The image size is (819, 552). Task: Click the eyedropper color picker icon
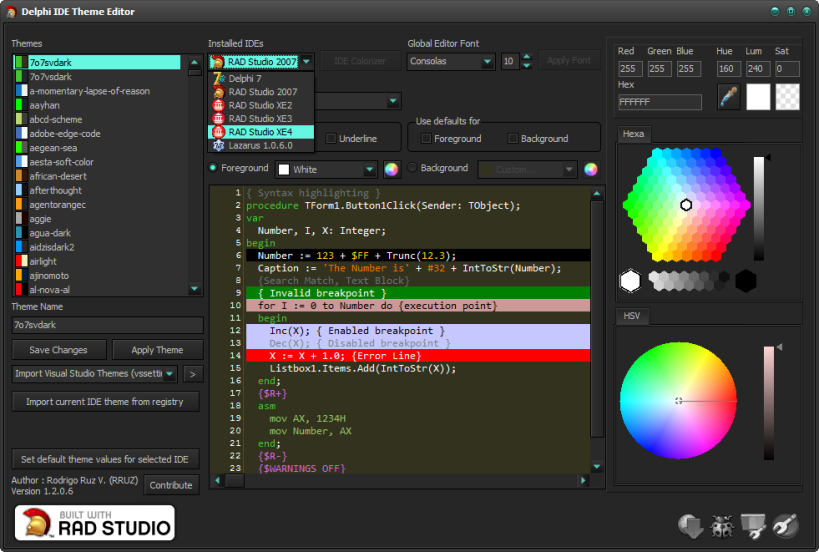click(x=729, y=96)
